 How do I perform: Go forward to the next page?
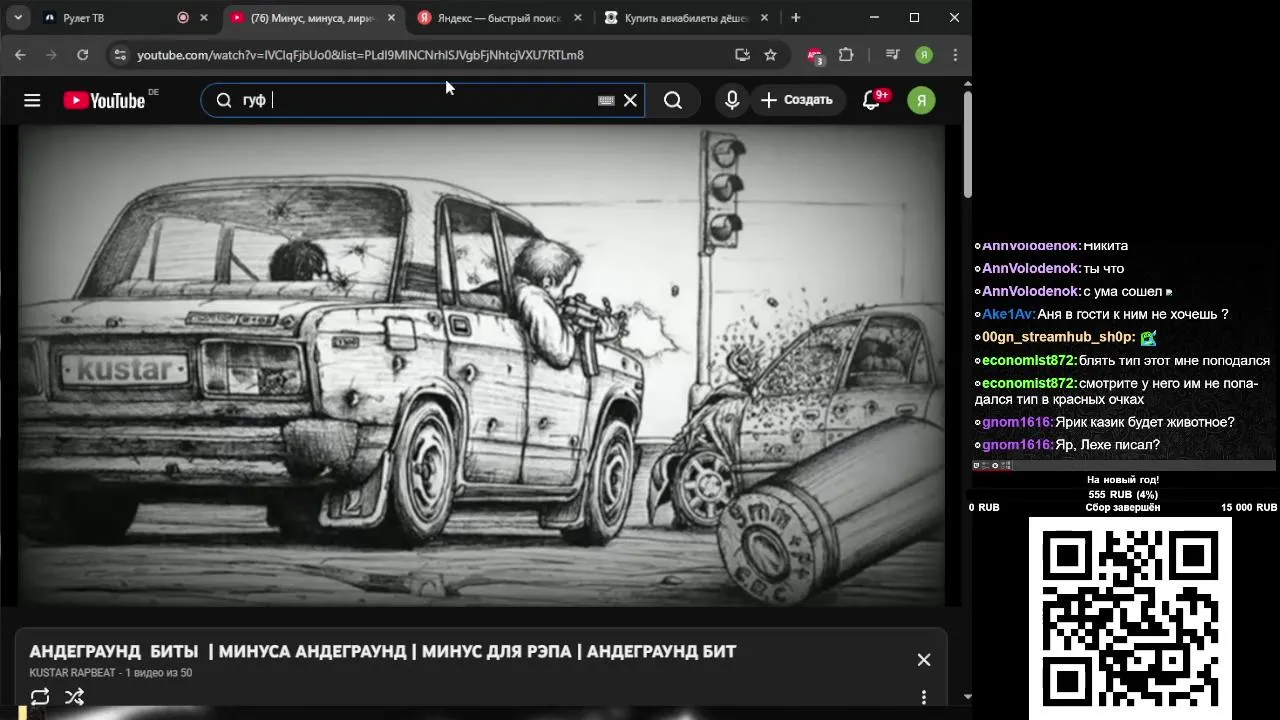[x=51, y=55]
